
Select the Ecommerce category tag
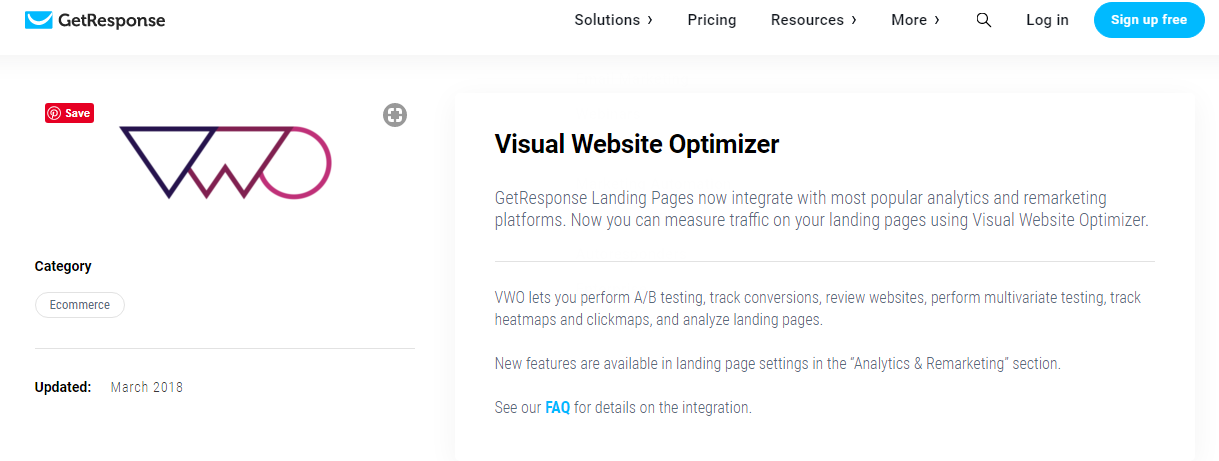pyautogui.click(x=80, y=305)
